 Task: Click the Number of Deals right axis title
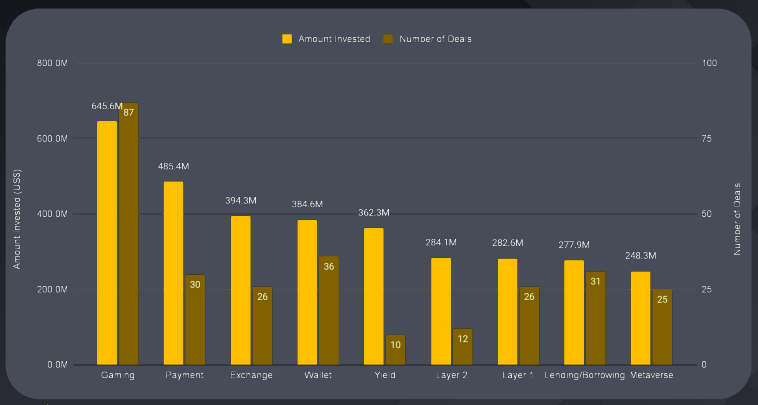coord(737,219)
